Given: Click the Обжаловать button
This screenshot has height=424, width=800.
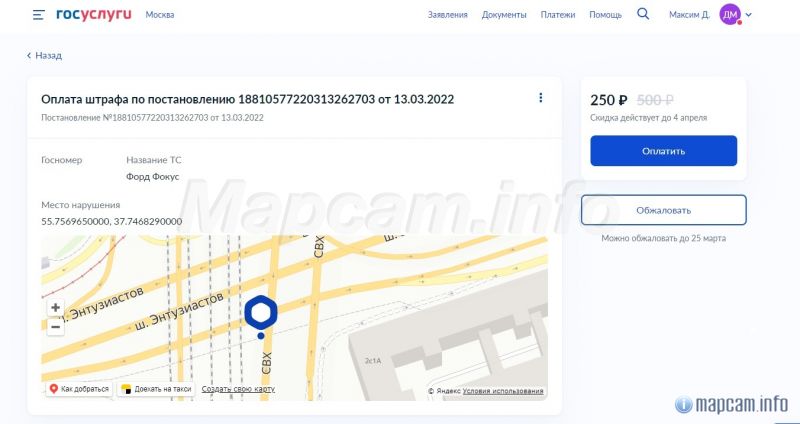Looking at the screenshot, I should click(663, 210).
